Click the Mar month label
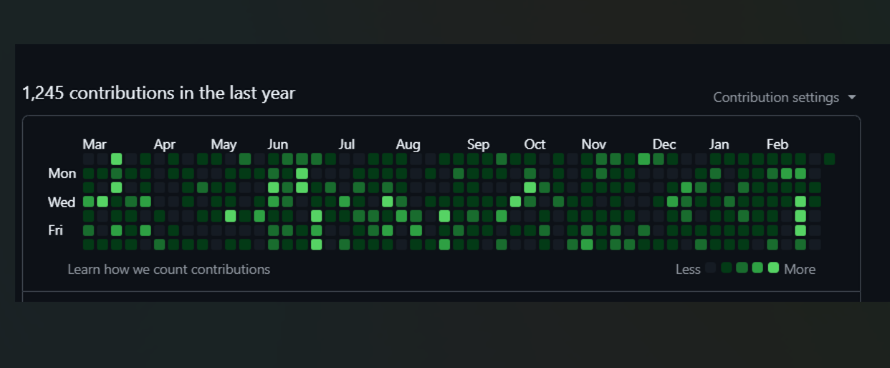 [94, 144]
